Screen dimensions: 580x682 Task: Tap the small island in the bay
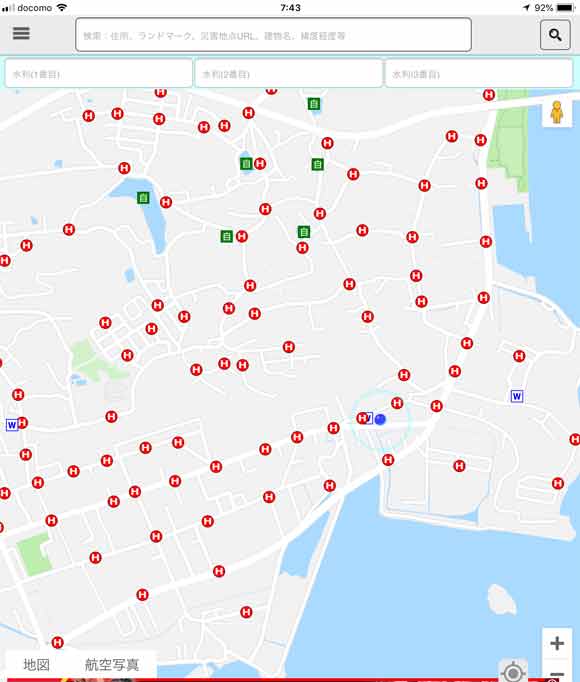(x=502, y=599)
